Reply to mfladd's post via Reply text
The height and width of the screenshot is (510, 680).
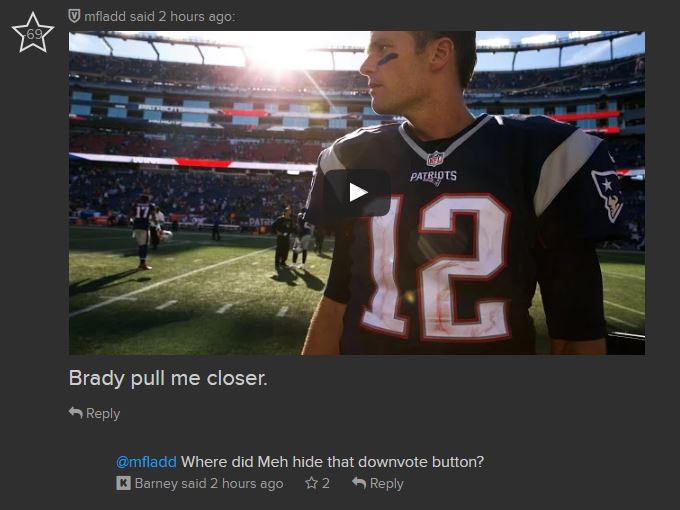[103, 413]
